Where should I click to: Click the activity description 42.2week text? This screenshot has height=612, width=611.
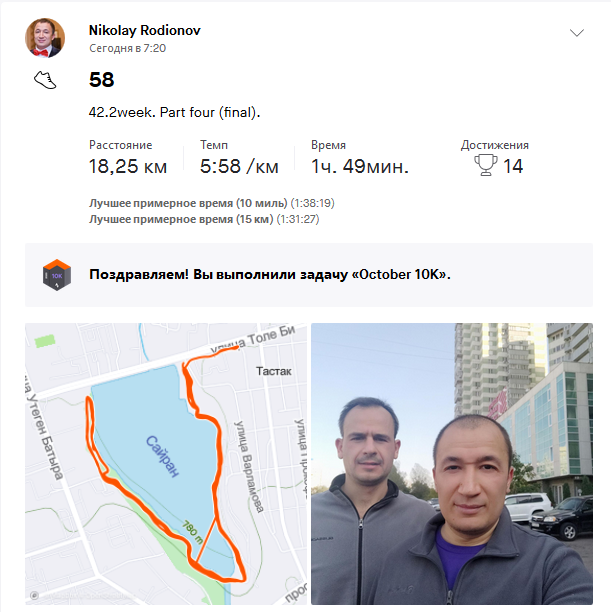click(x=174, y=112)
